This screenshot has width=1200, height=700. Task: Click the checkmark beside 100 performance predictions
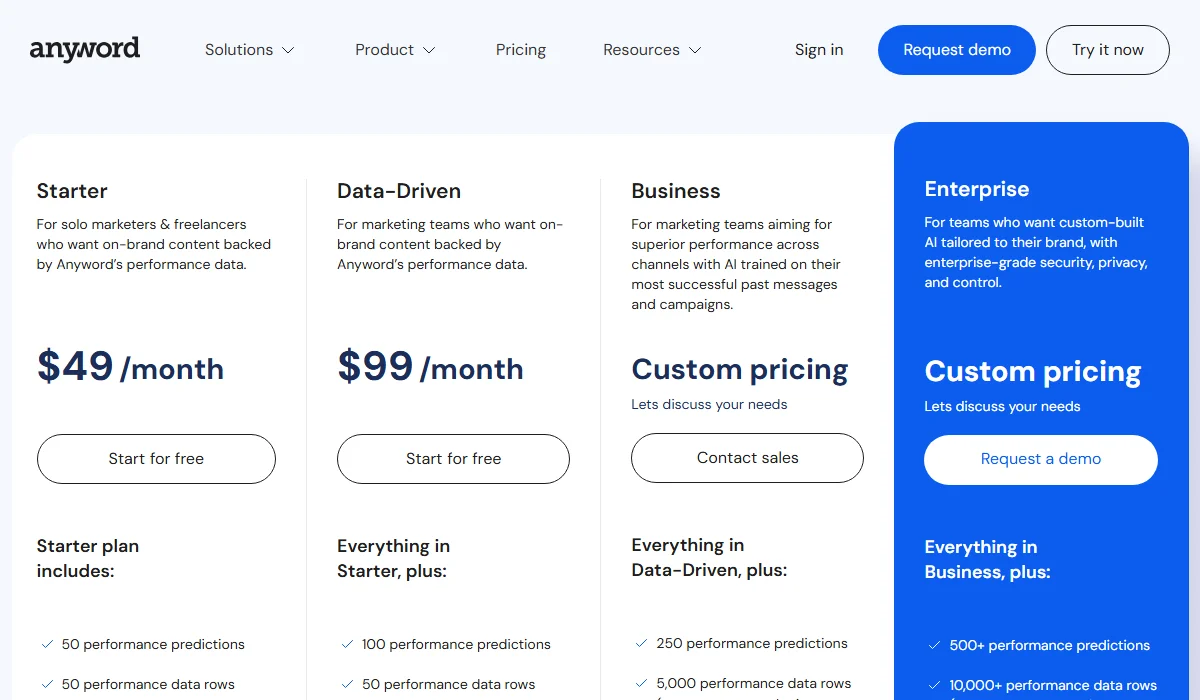click(x=346, y=644)
